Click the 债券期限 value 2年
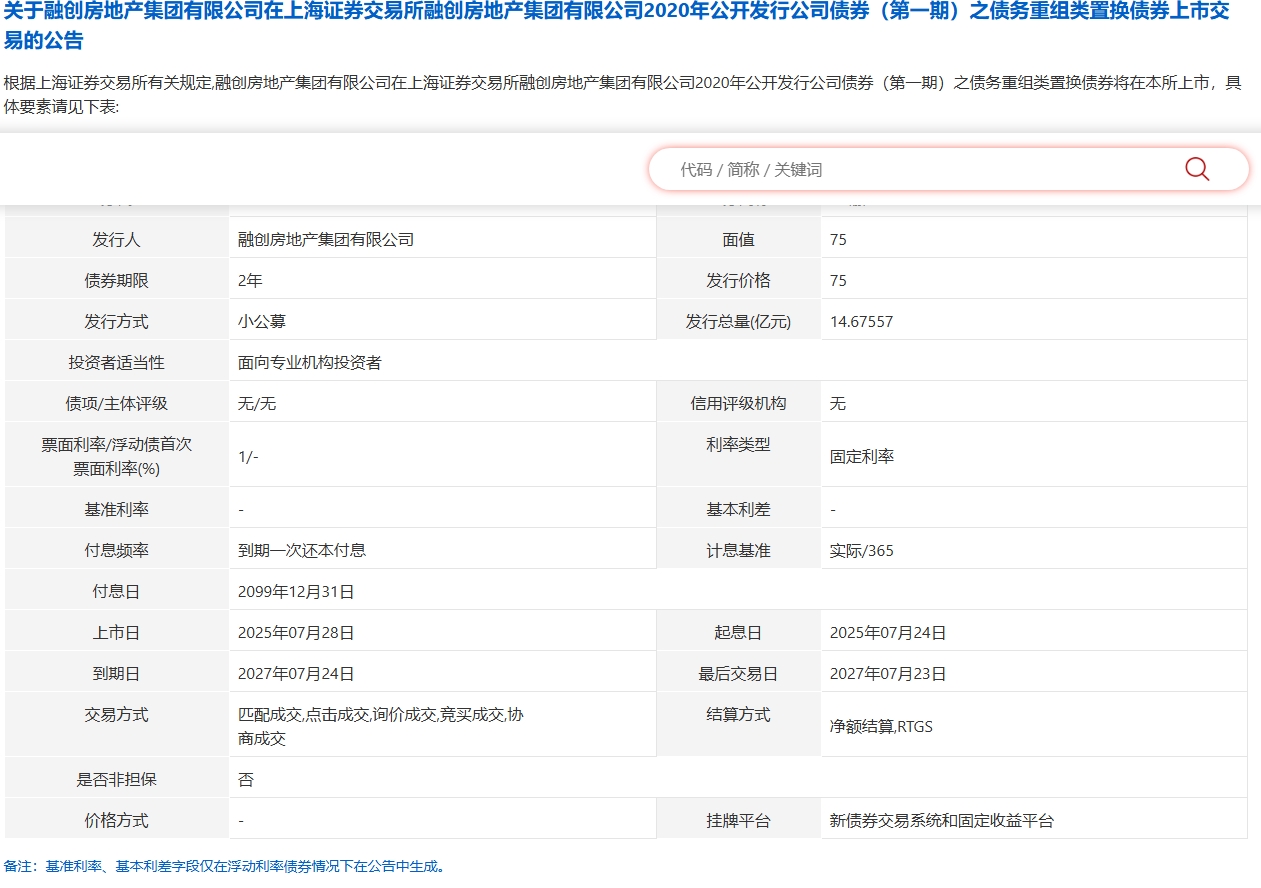Screen dimensions: 1261x888 click(x=249, y=281)
